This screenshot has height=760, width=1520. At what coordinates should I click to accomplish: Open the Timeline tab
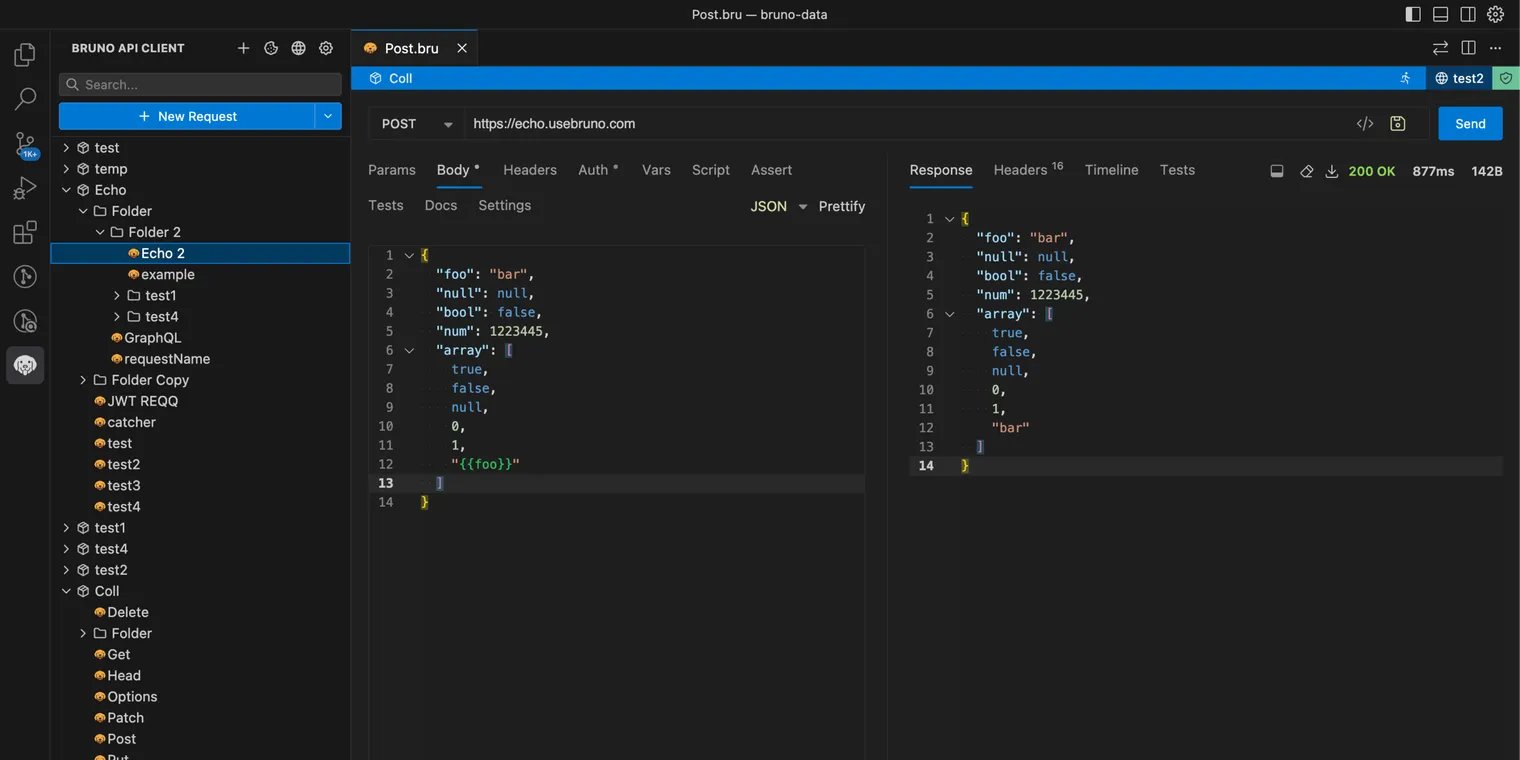pos(1111,170)
